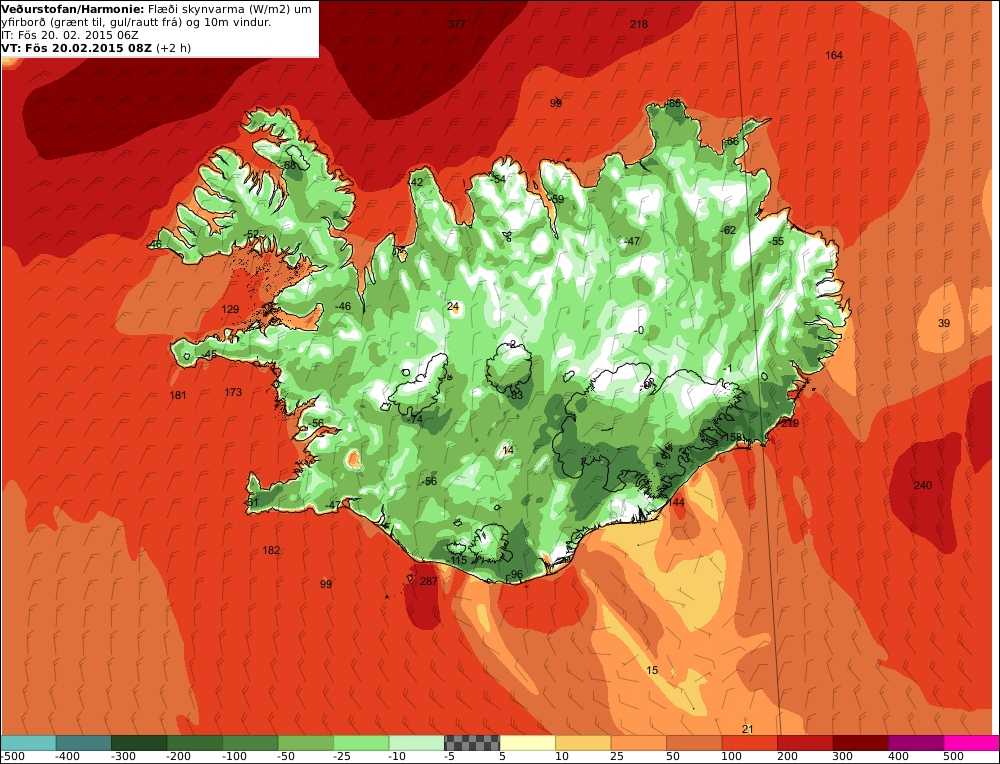Click the -52 value in the Westfjords
This screenshot has width=1000, height=764.
[x=252, y=234]
